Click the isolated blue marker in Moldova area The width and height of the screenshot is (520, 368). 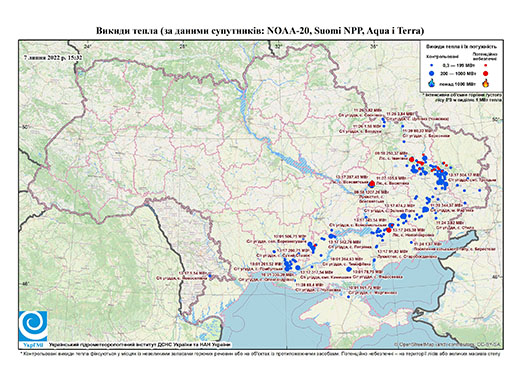(x=210, y=276)
